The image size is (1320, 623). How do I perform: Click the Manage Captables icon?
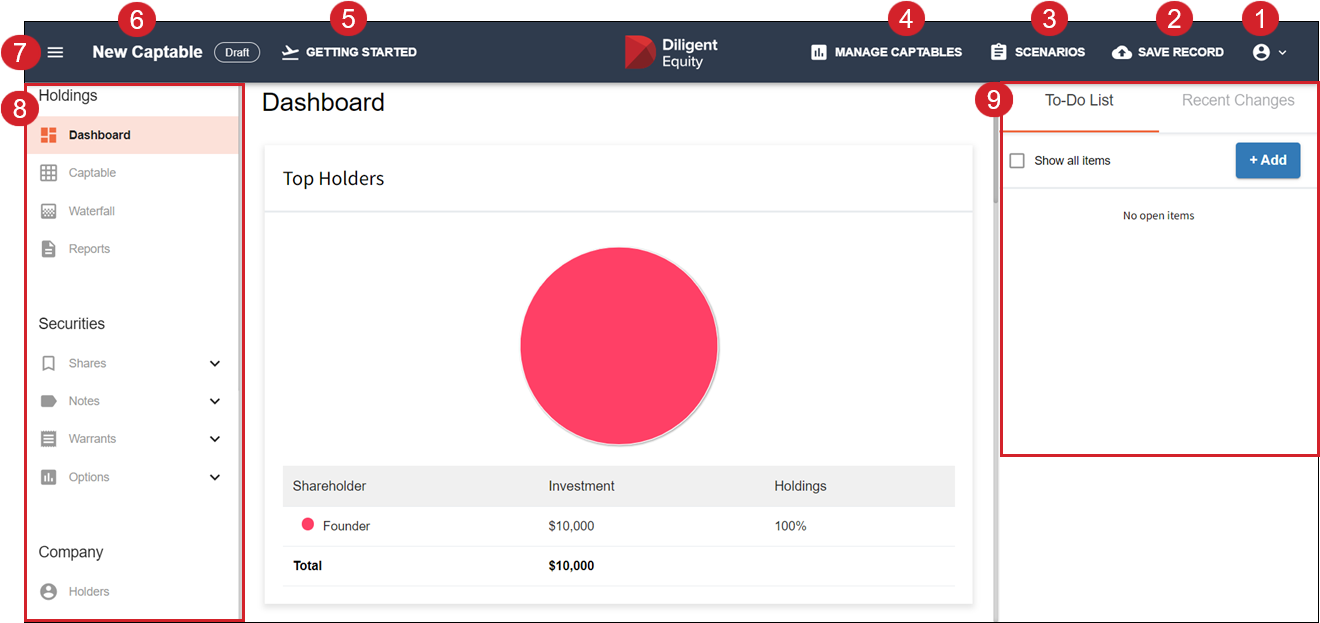pos(816,51)
